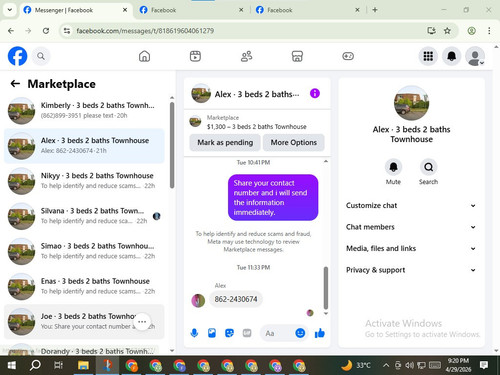Viewport: 500px width, 375px height.
Task: Click the Alex chat header title
Action: (257, 94)
